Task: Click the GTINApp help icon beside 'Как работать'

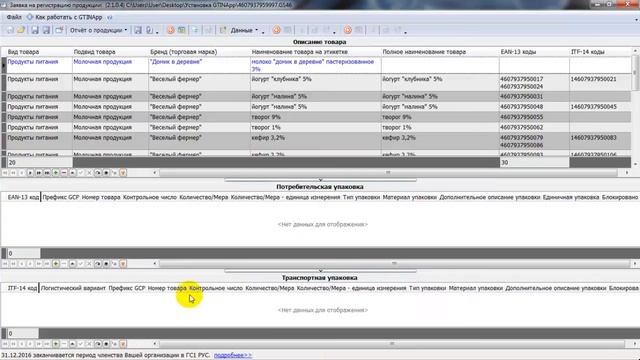Action: (x=30, y=17)
